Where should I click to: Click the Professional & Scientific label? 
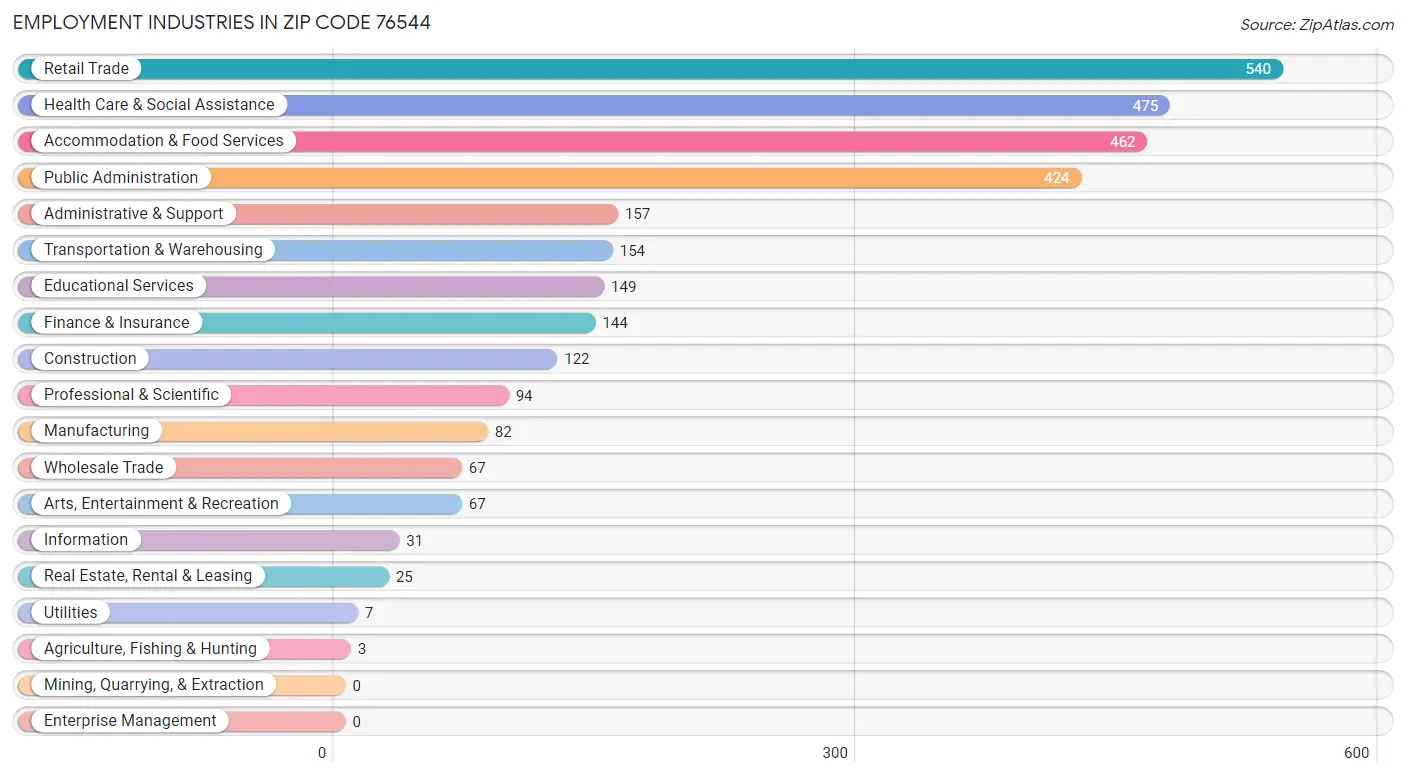(x=131, y=395)
